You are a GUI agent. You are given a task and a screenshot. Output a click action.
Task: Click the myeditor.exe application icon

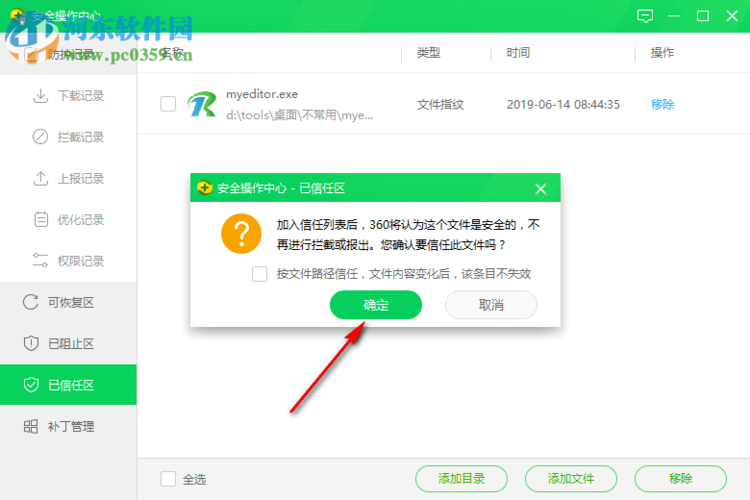(x=201, y=104)
